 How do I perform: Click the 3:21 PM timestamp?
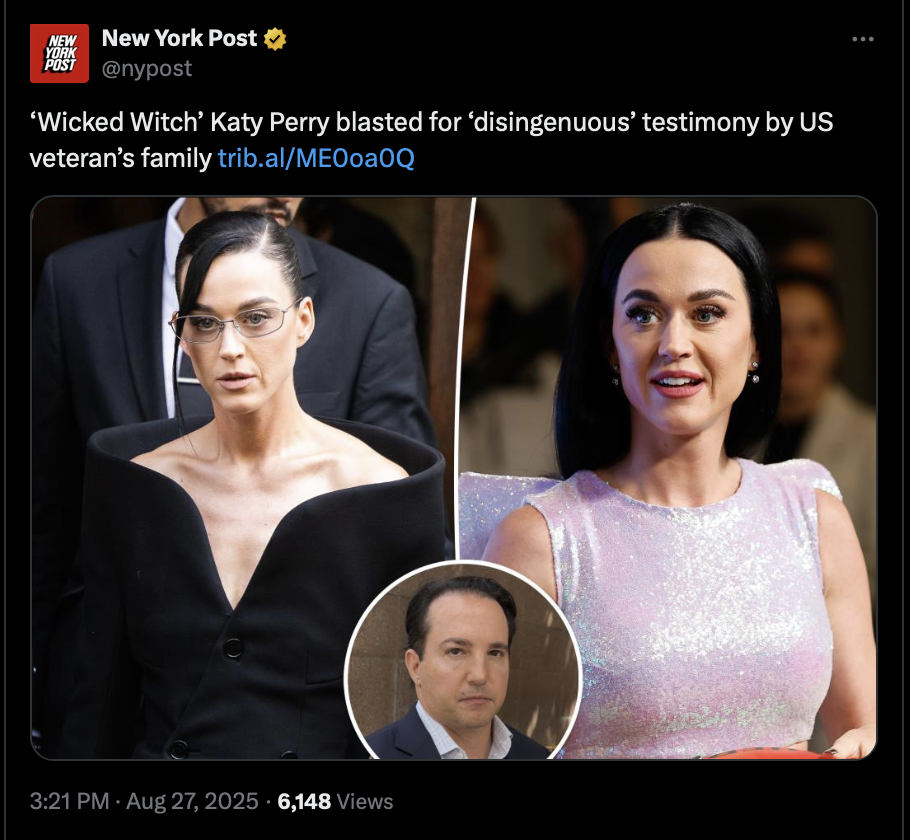click(69, 801)
